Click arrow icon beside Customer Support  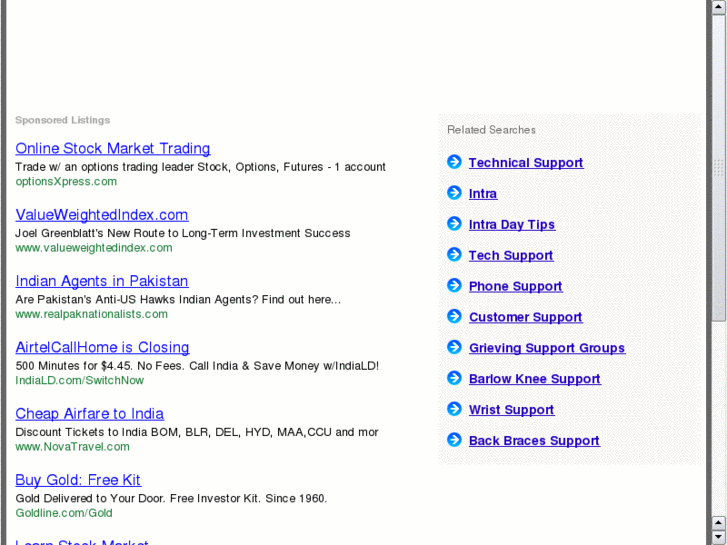click(454, 316)
